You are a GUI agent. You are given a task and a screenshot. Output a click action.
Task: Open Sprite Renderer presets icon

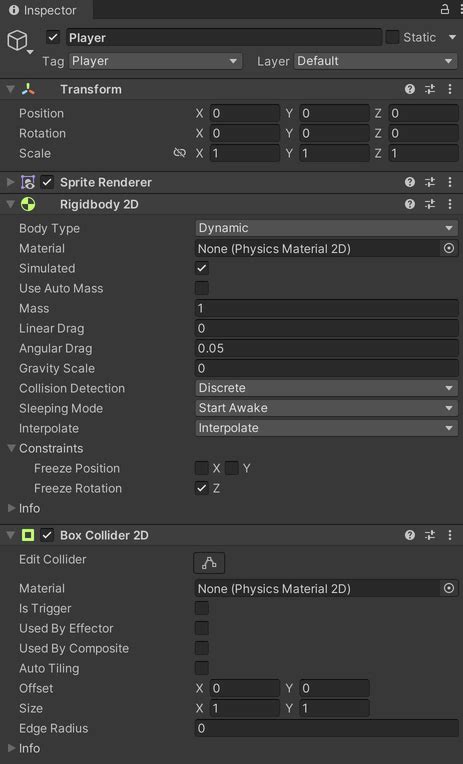pyautogui.click(x=430, y=182)
